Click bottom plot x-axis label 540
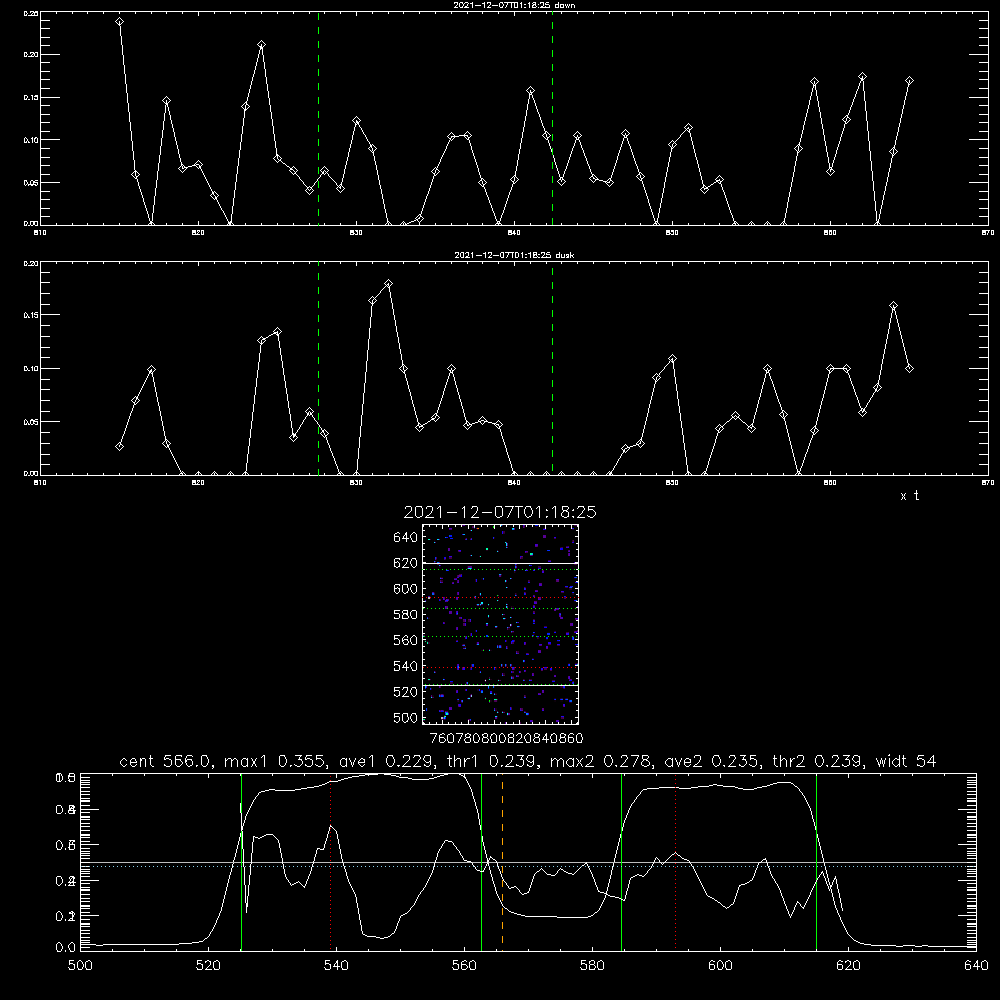 pos(336,966)
